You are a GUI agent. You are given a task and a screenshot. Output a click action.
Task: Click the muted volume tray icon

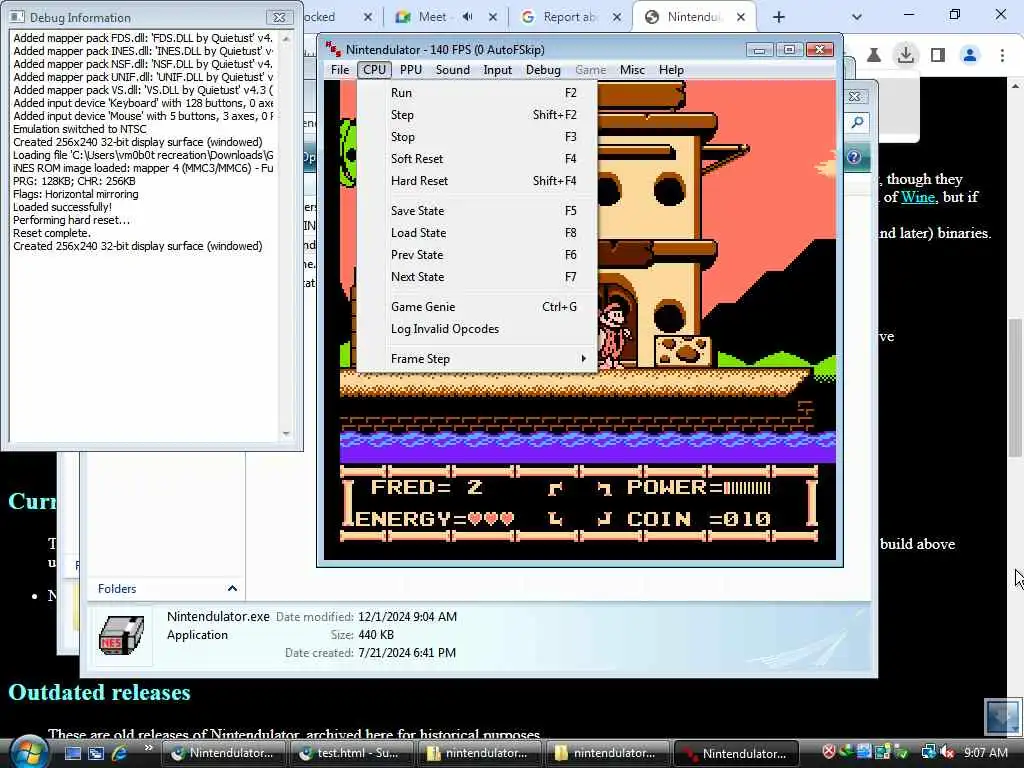click(947, 752)
